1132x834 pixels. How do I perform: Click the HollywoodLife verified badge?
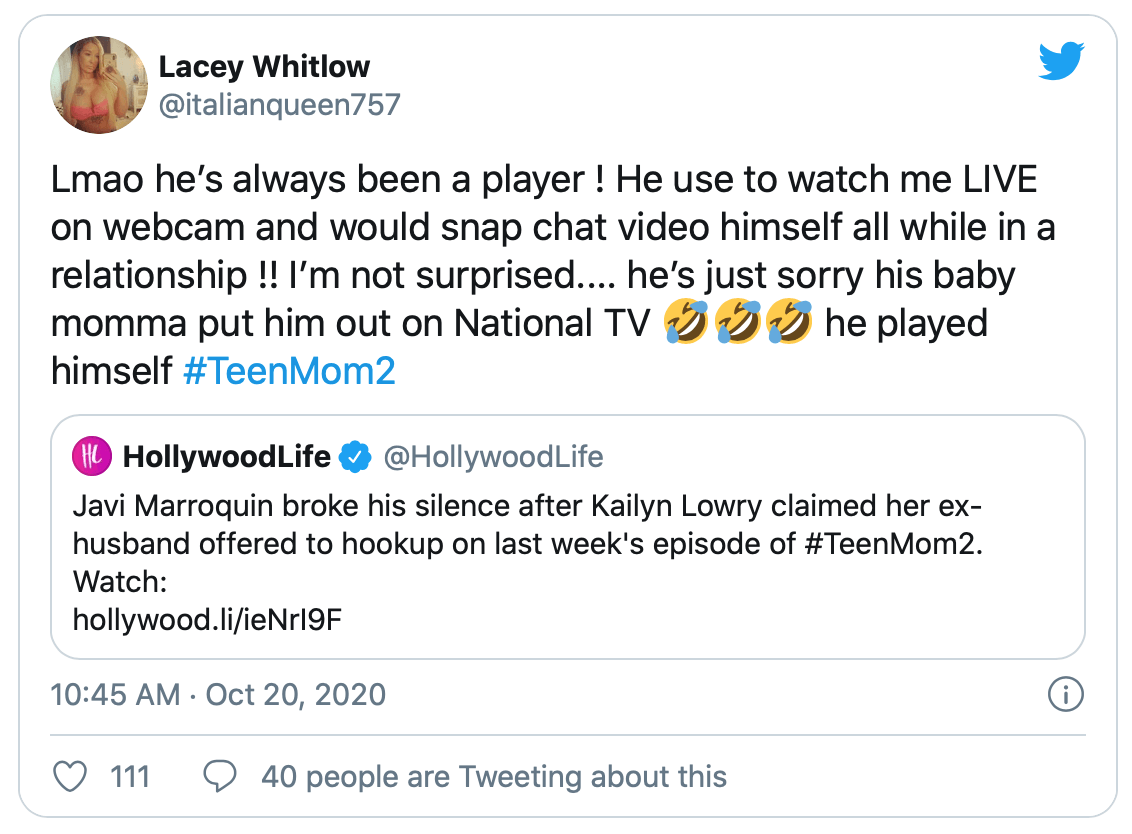pyautogui.click(x=355, y=456)
